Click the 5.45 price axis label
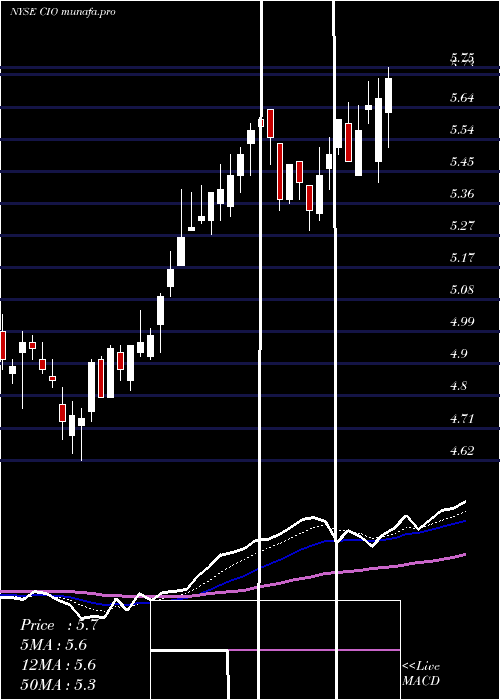This screenshot has width=500, height=700. 462,162
